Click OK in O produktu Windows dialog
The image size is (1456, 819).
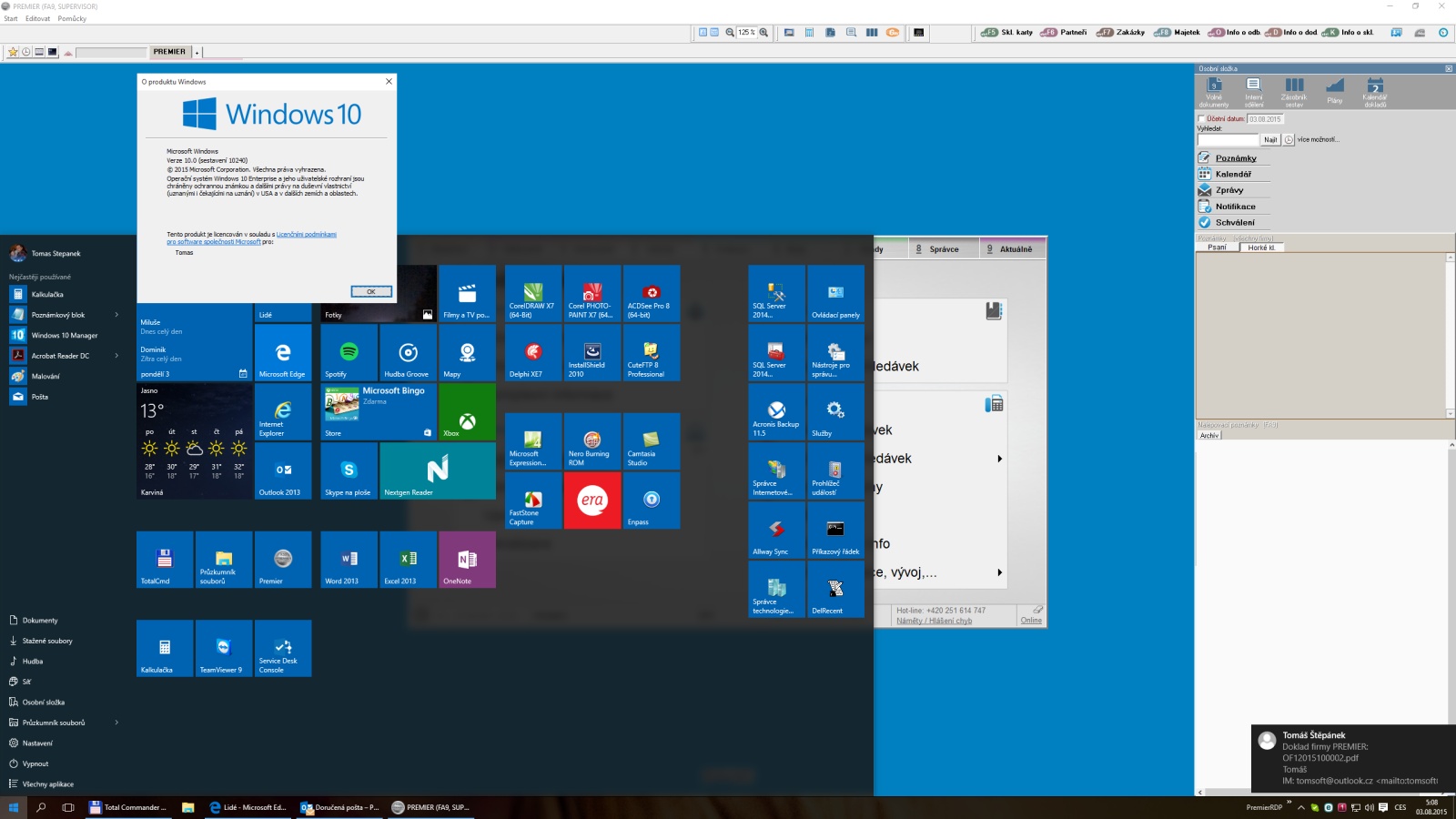pyautogui.click(x=371, y=291)
